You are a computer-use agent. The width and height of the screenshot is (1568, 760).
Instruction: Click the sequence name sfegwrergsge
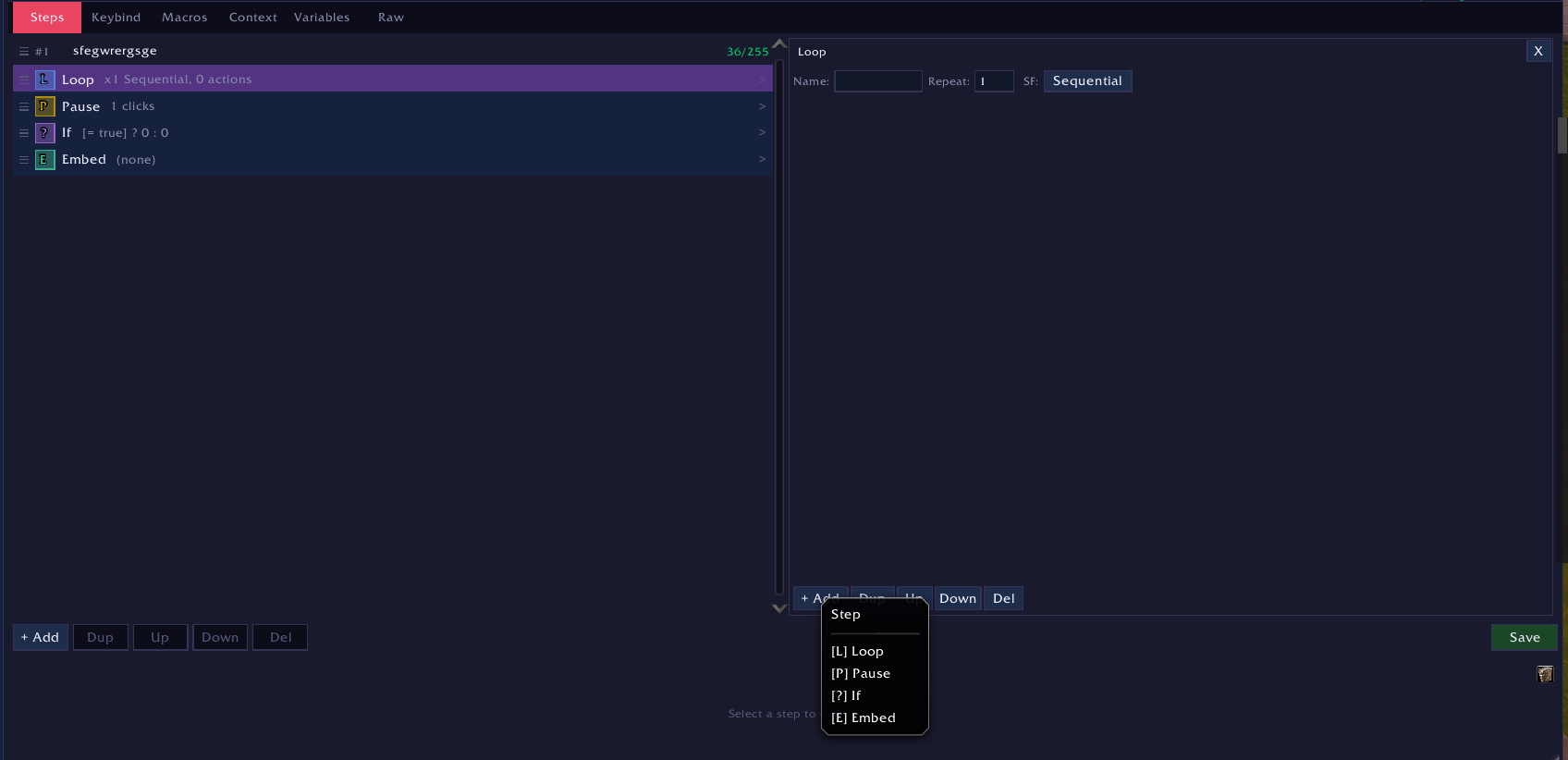pos(115,51)
